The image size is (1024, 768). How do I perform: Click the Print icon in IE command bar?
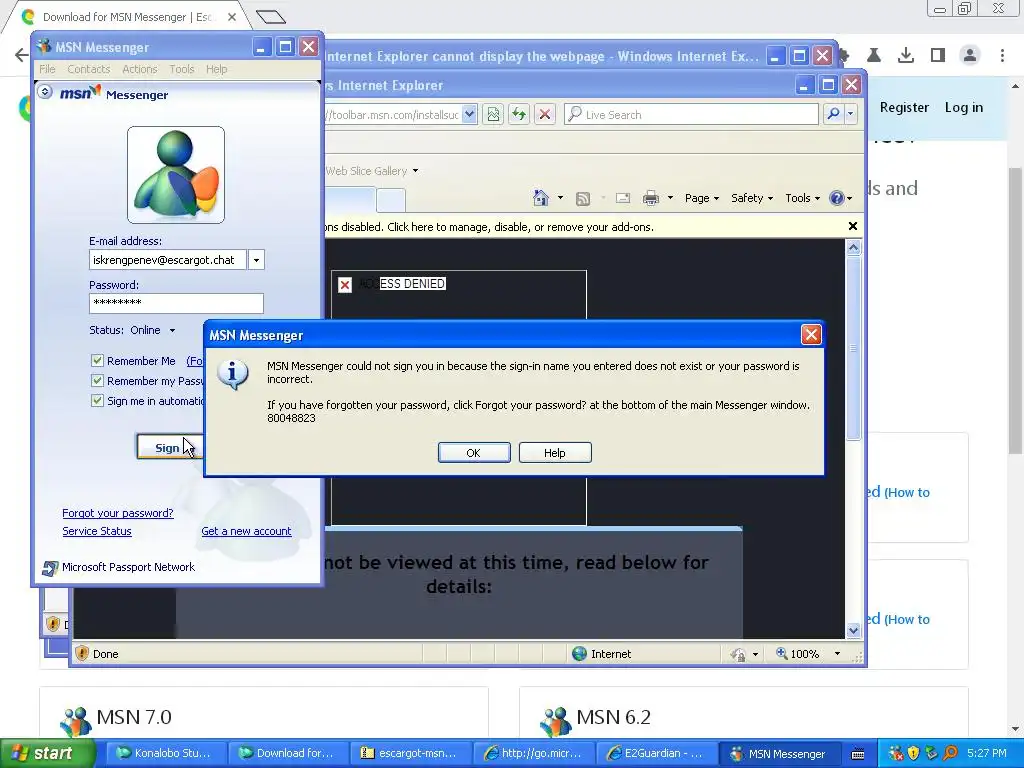click(x=651, y=198)
